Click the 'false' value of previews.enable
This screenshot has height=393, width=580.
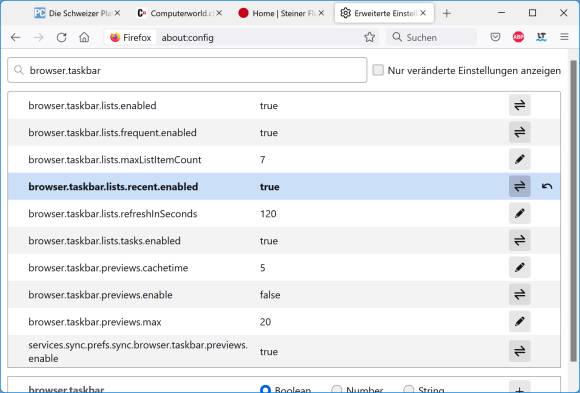pos(270,295)
